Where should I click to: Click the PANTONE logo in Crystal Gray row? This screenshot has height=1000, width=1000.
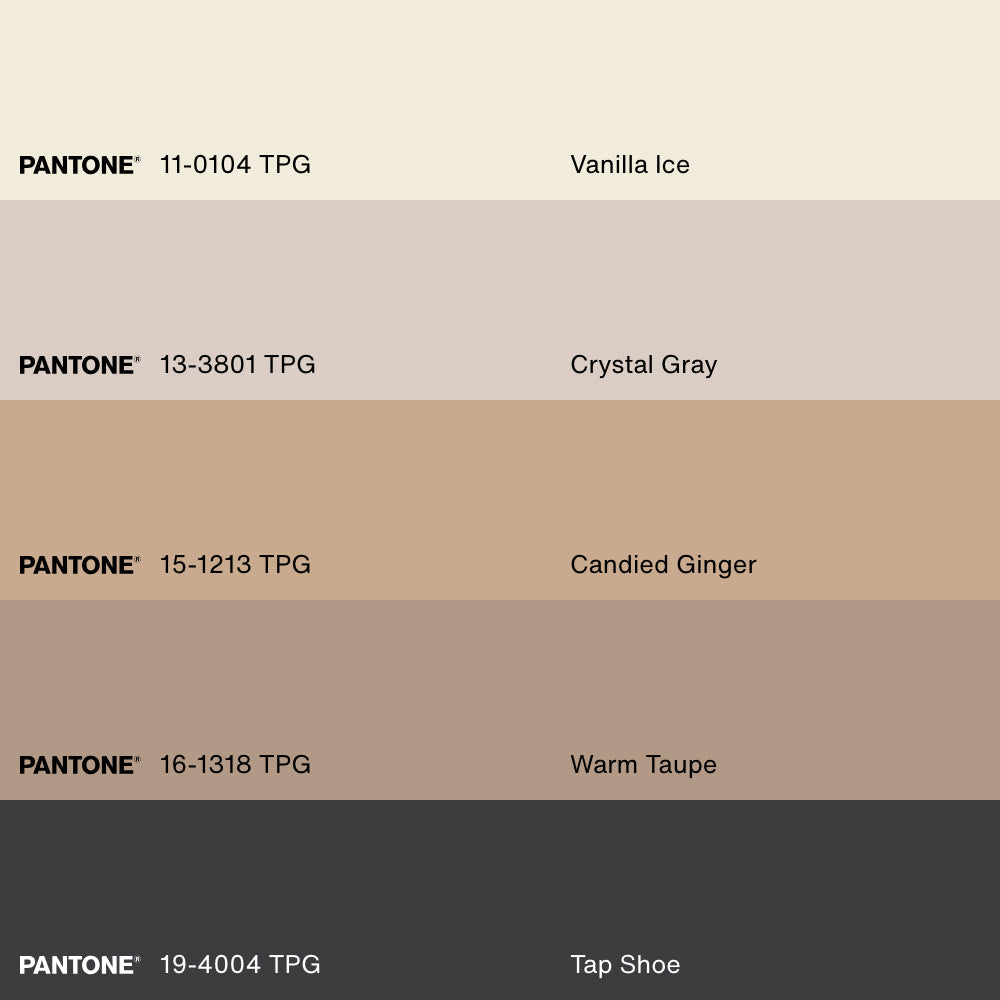[79, 365]
